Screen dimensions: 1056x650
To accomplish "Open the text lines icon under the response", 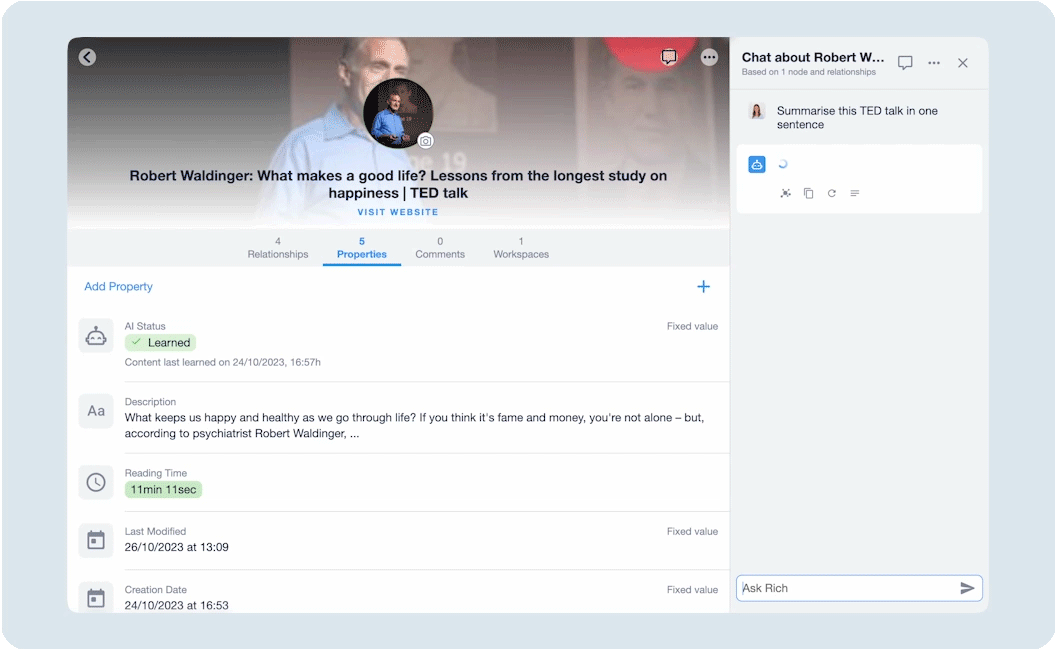I will point(854,193).
